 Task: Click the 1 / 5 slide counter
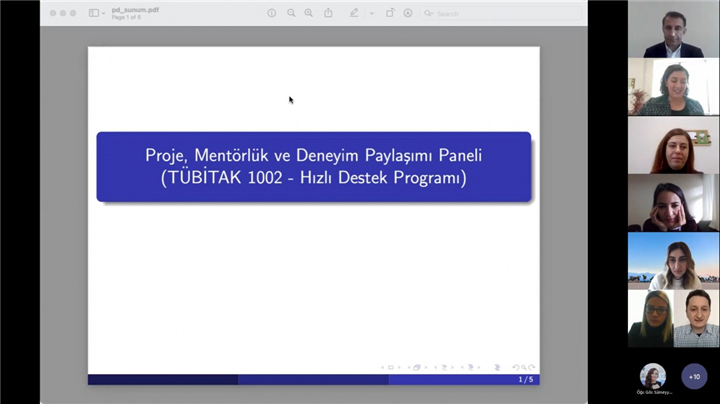pyautogui.click(x=526, y=379)
